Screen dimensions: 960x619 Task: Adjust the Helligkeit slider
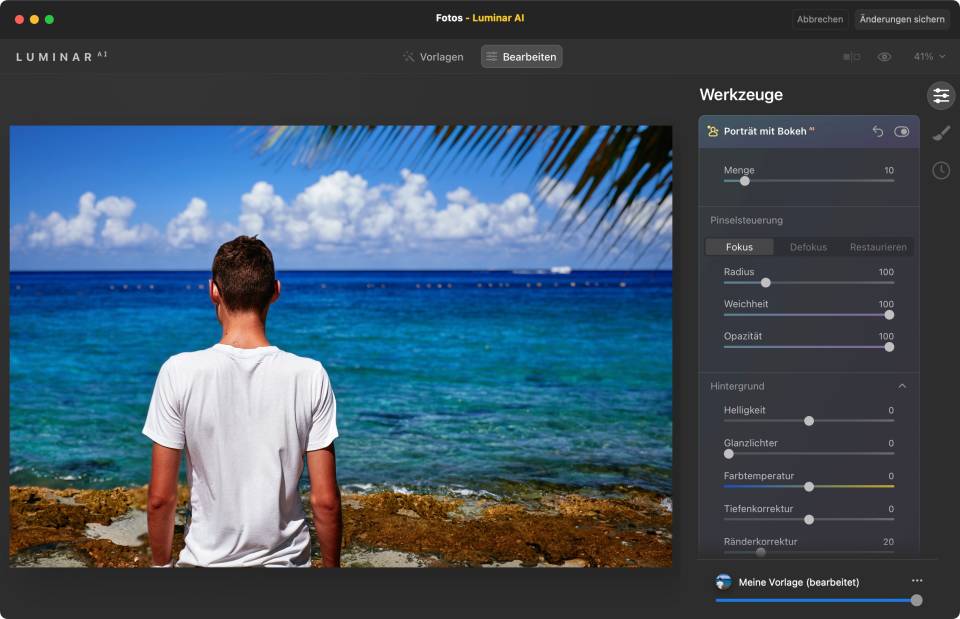tap(808, 421)
